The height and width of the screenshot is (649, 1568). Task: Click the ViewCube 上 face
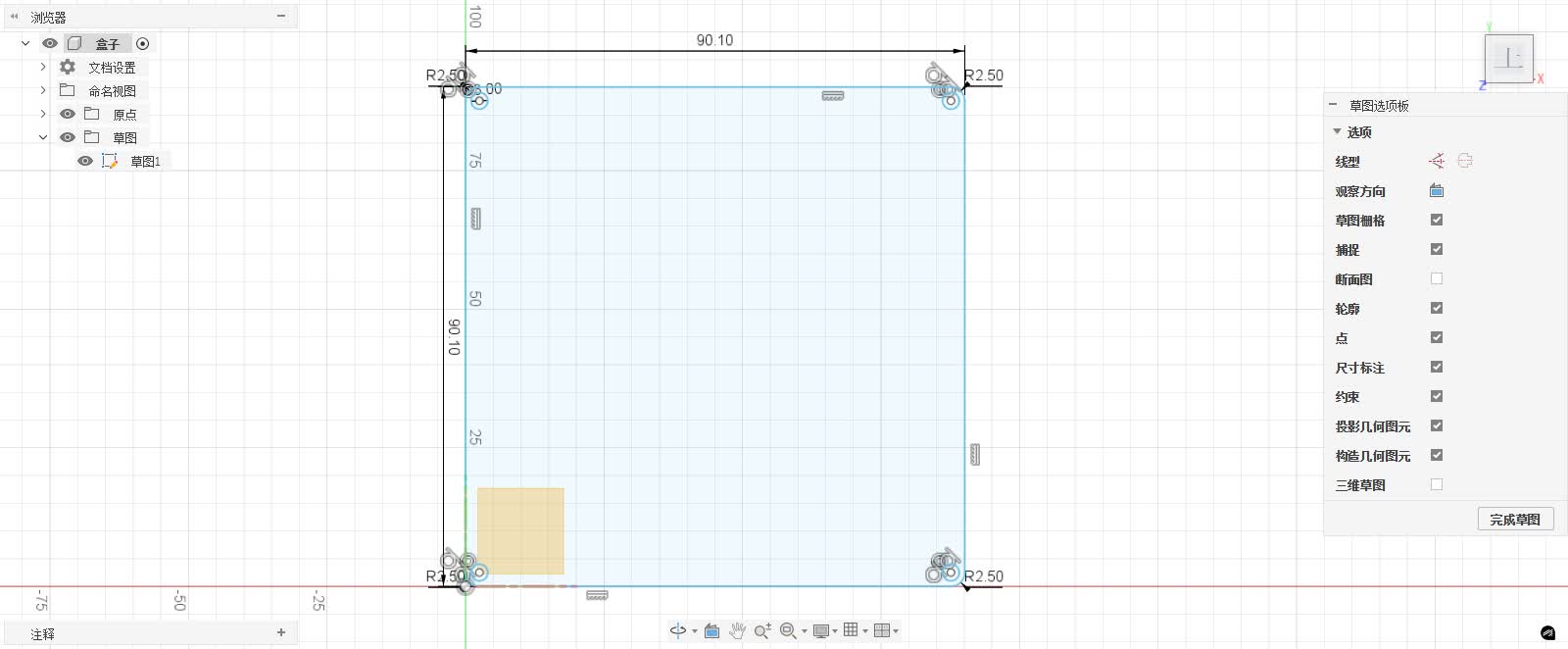pyautogui.click(x=1509, y=58)
